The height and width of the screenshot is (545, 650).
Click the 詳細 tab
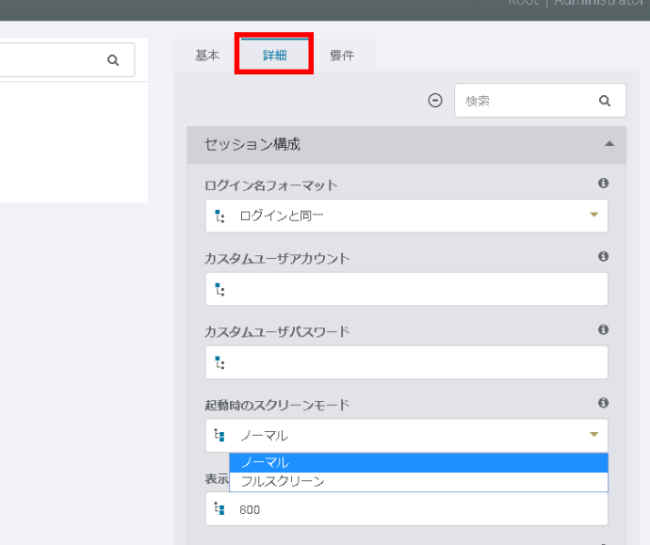pos(274,55)
